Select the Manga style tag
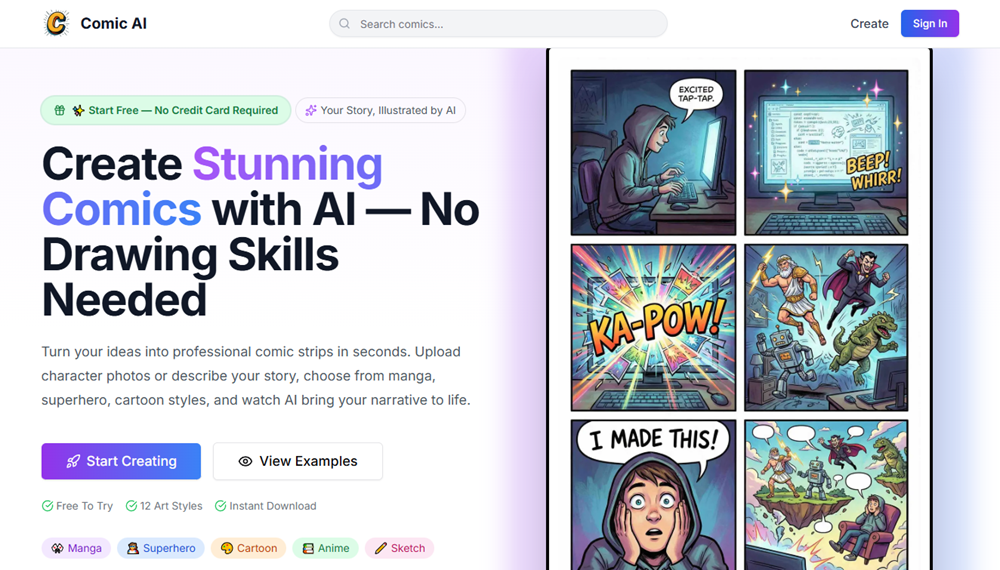This screenshot has width=1000, height=570. tap(77, 548)
